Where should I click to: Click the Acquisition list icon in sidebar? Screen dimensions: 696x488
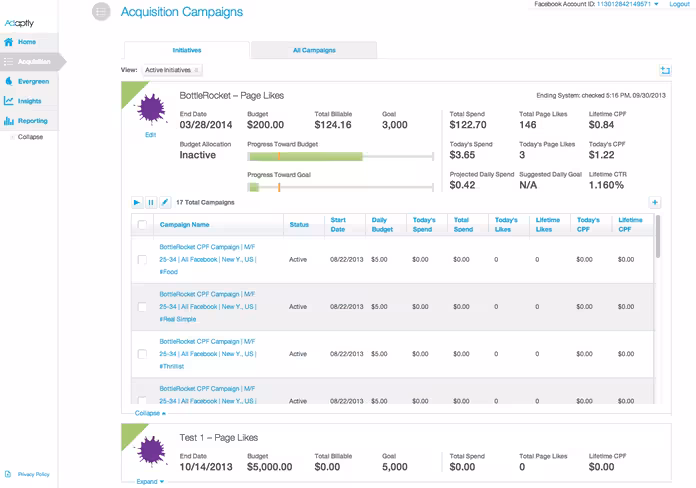8,62
